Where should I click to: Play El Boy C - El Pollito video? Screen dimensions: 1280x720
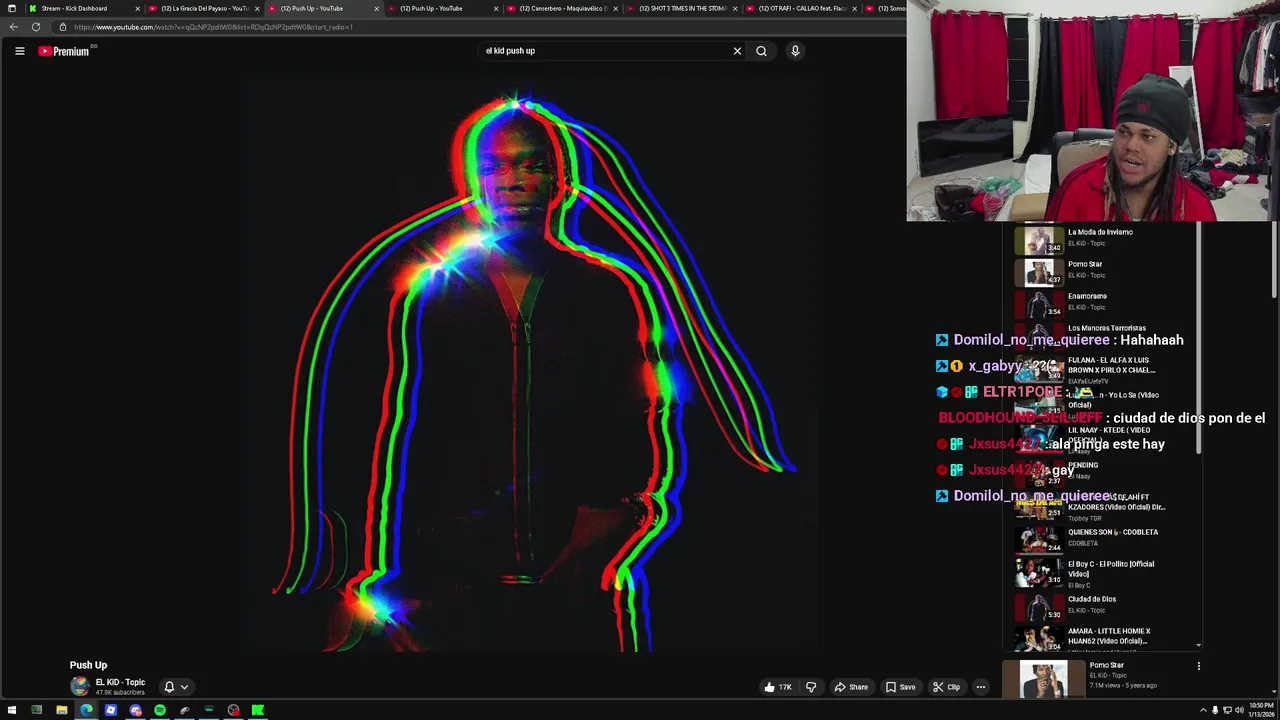click(x=1105, y=572)
